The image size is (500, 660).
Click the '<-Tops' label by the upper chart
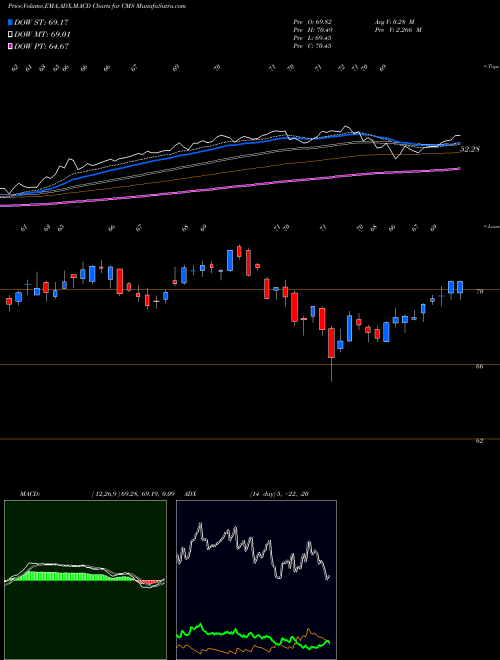click(492, 67)
